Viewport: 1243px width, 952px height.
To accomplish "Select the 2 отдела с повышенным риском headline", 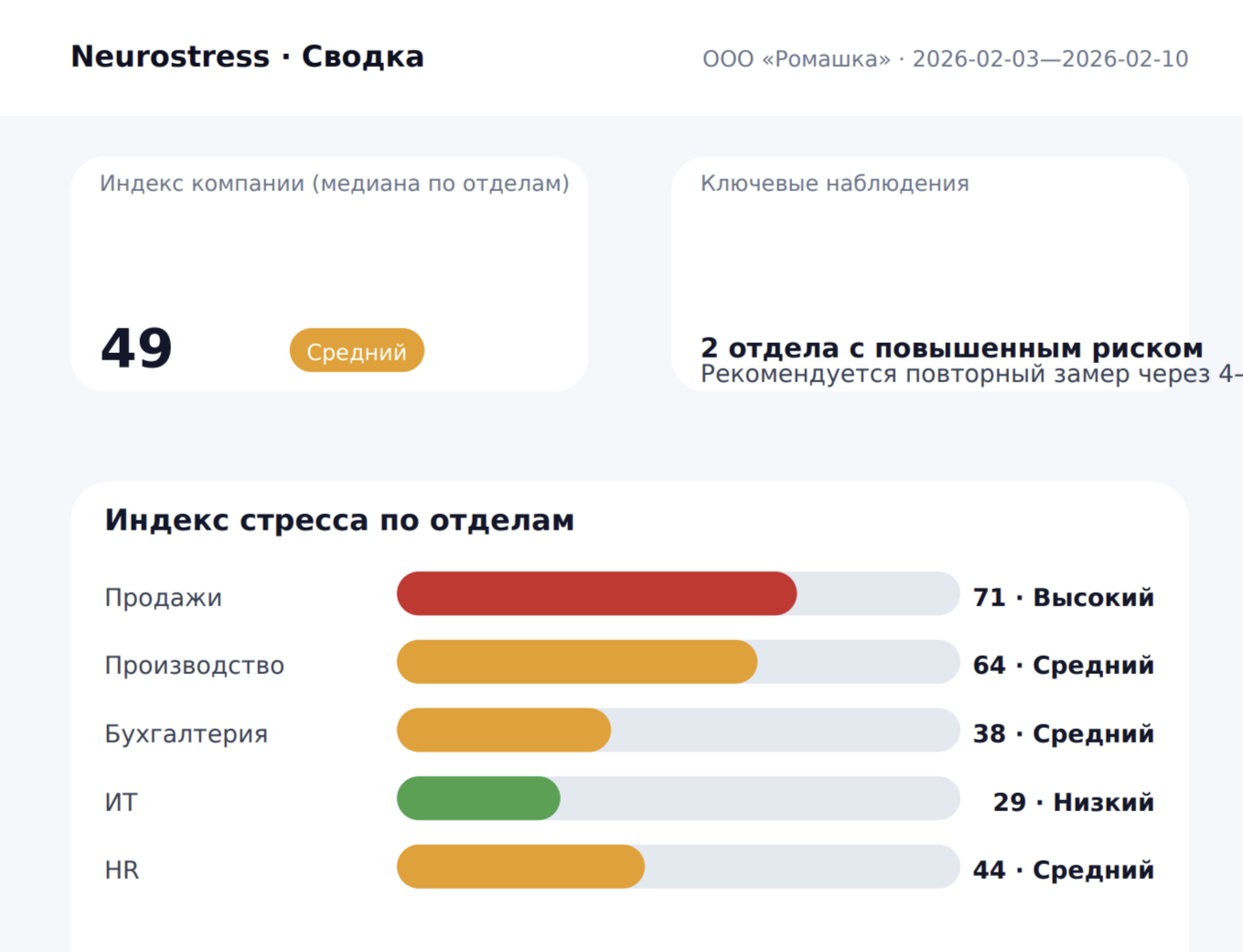I will [951, 348].
